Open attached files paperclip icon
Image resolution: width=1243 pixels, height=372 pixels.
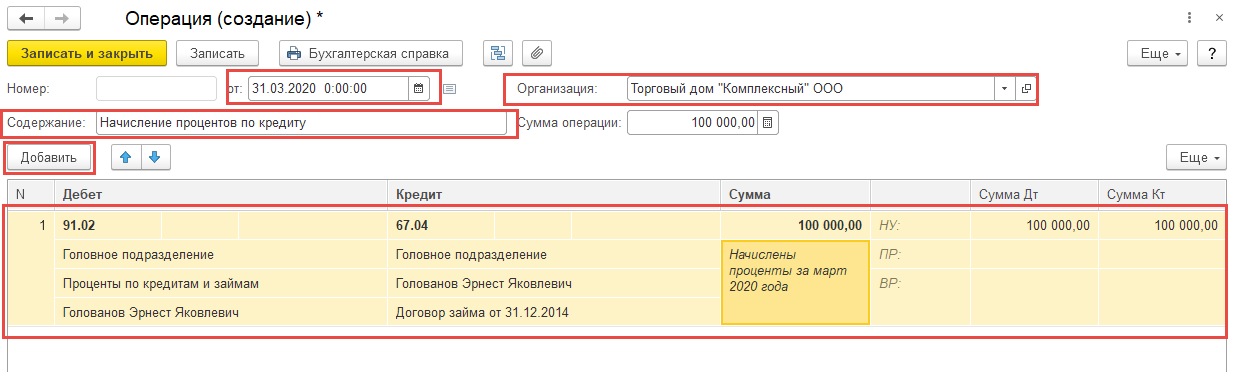537,53
